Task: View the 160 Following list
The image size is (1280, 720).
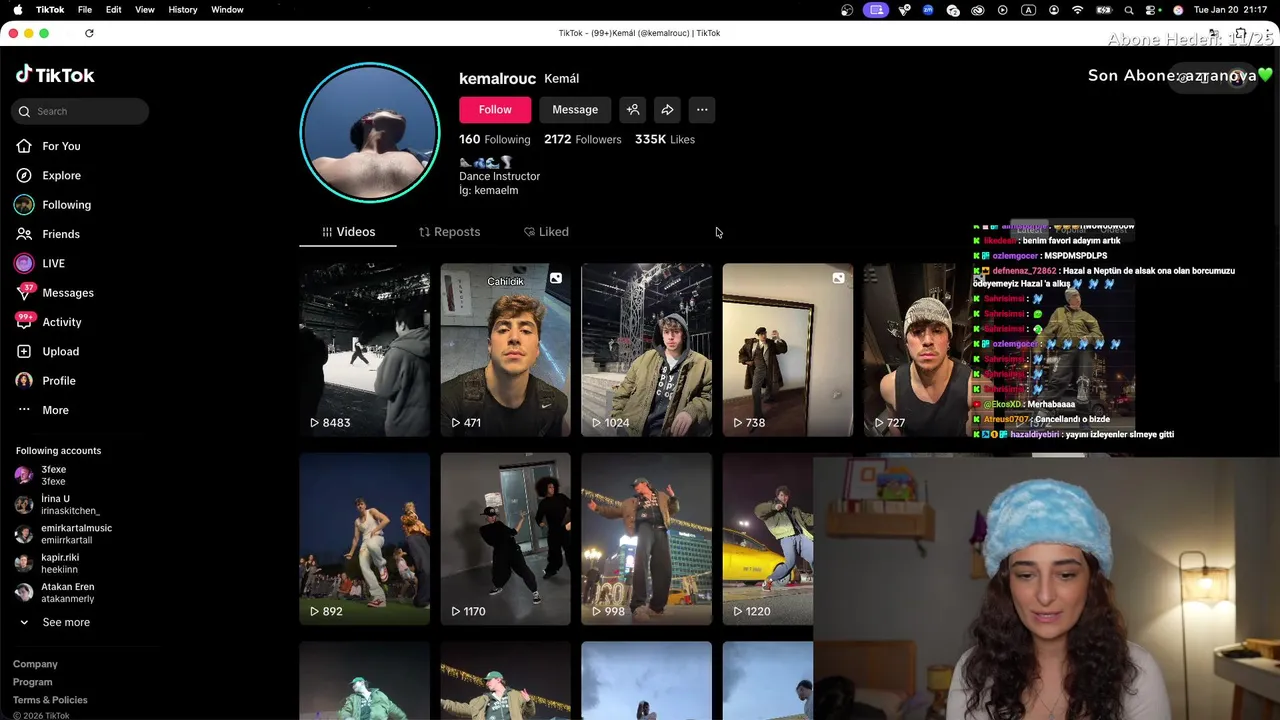Action: click(495, 139)
